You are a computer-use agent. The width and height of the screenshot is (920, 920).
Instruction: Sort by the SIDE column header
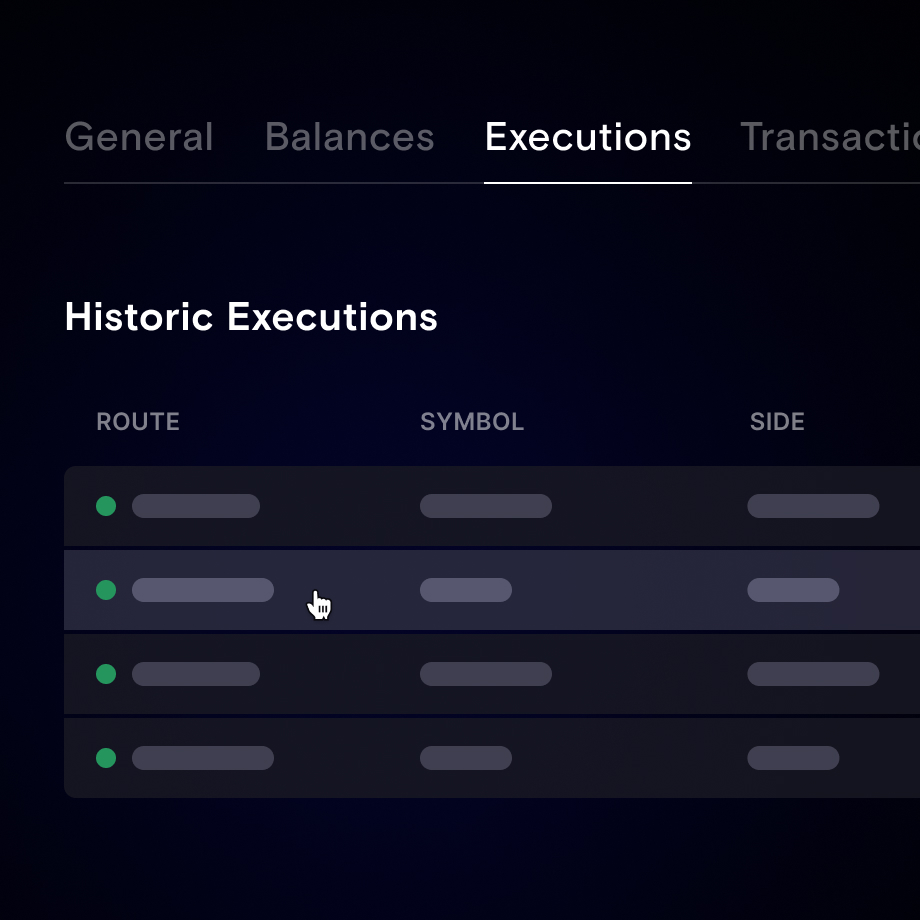click(777, 422)
